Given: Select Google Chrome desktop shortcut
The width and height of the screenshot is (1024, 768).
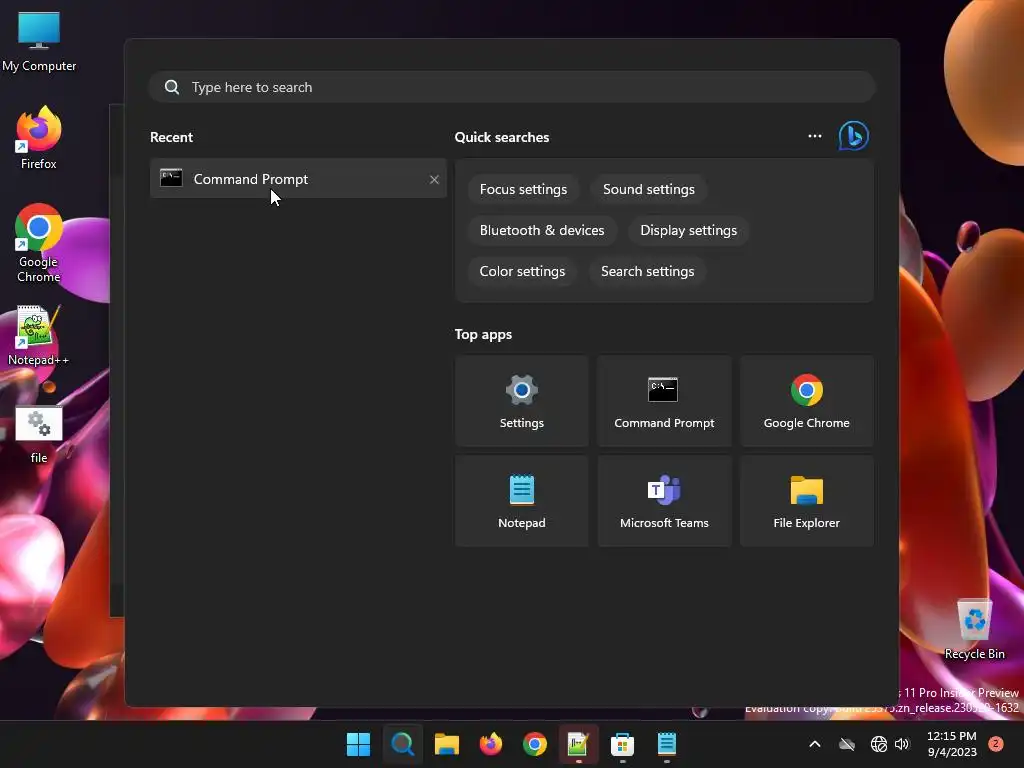Looking at the screenshot, I should pyautogui.click(x=39, y=244).
